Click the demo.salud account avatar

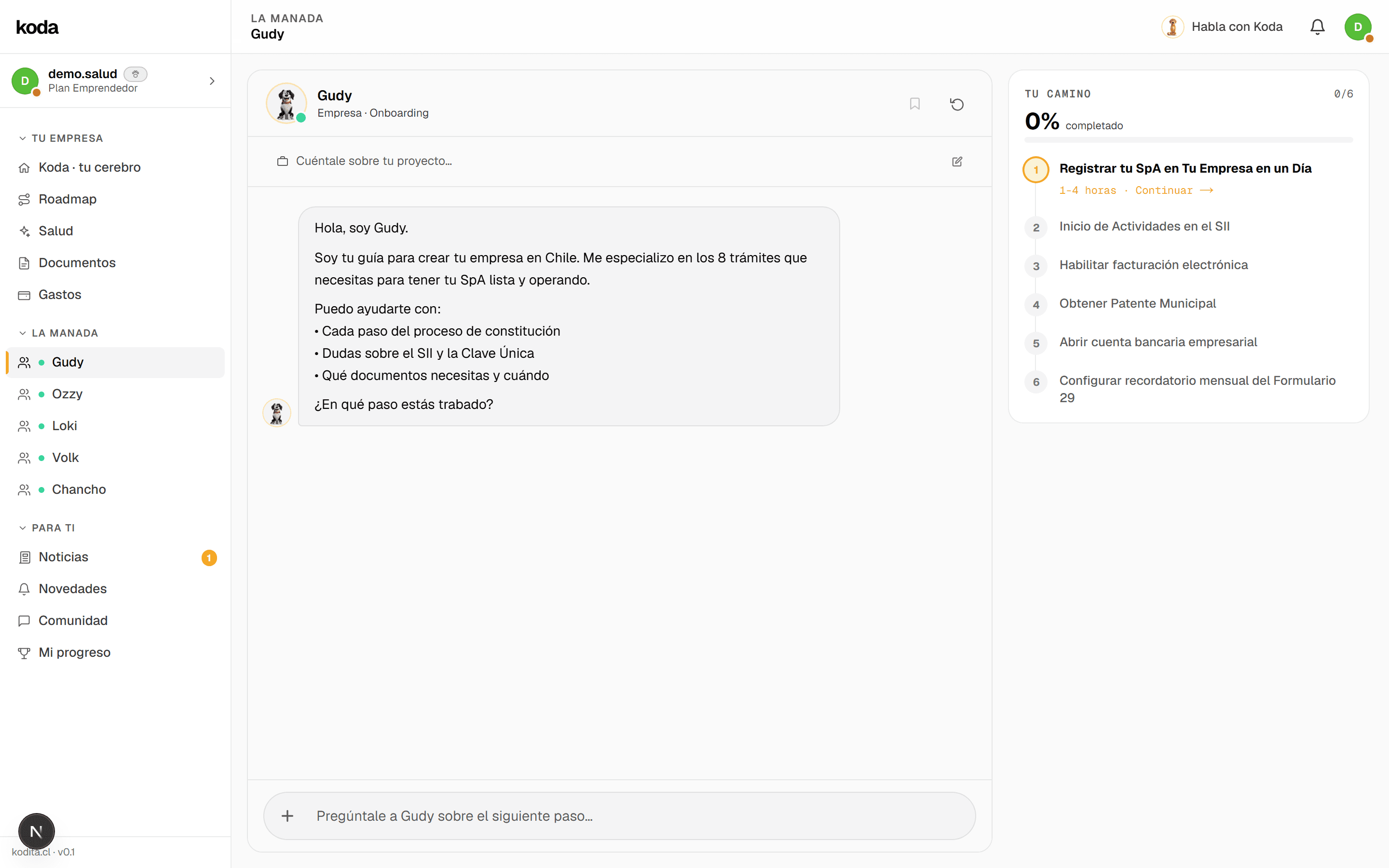tap(25, 81)
